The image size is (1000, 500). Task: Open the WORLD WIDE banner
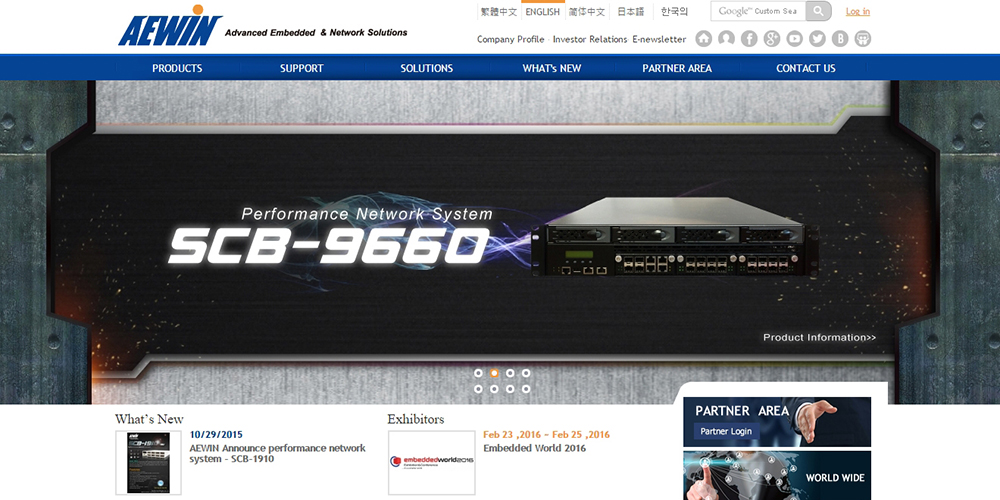(x=777, y=476)
